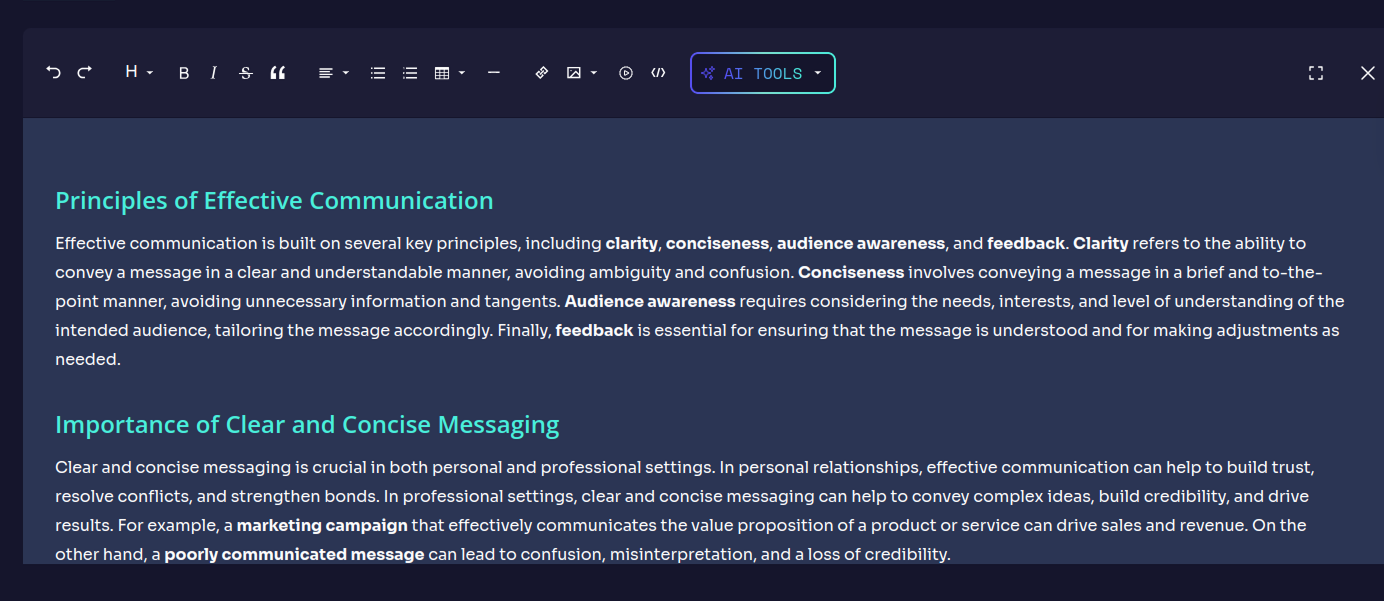The image size is (1384, 601).
Task: Click the Importance of Clear and Concise Messaging heading
Action: (307, 425)
